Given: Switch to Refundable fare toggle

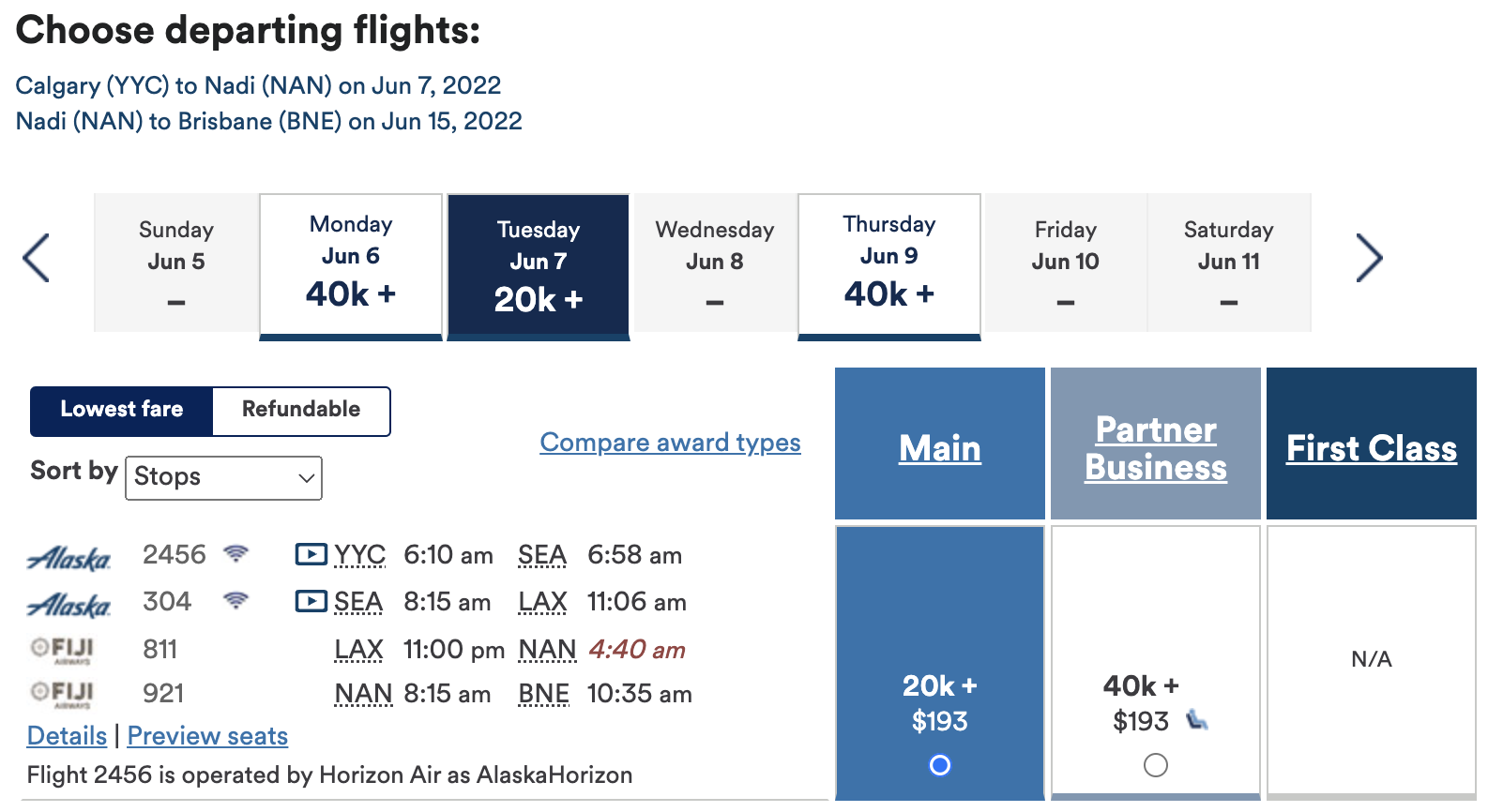Looking at the screenshot, I should point(300,410).
